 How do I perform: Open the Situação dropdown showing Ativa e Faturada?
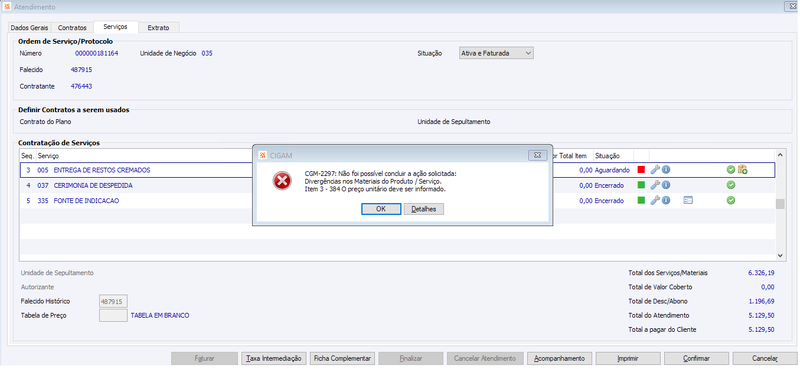tap(496, 53)
